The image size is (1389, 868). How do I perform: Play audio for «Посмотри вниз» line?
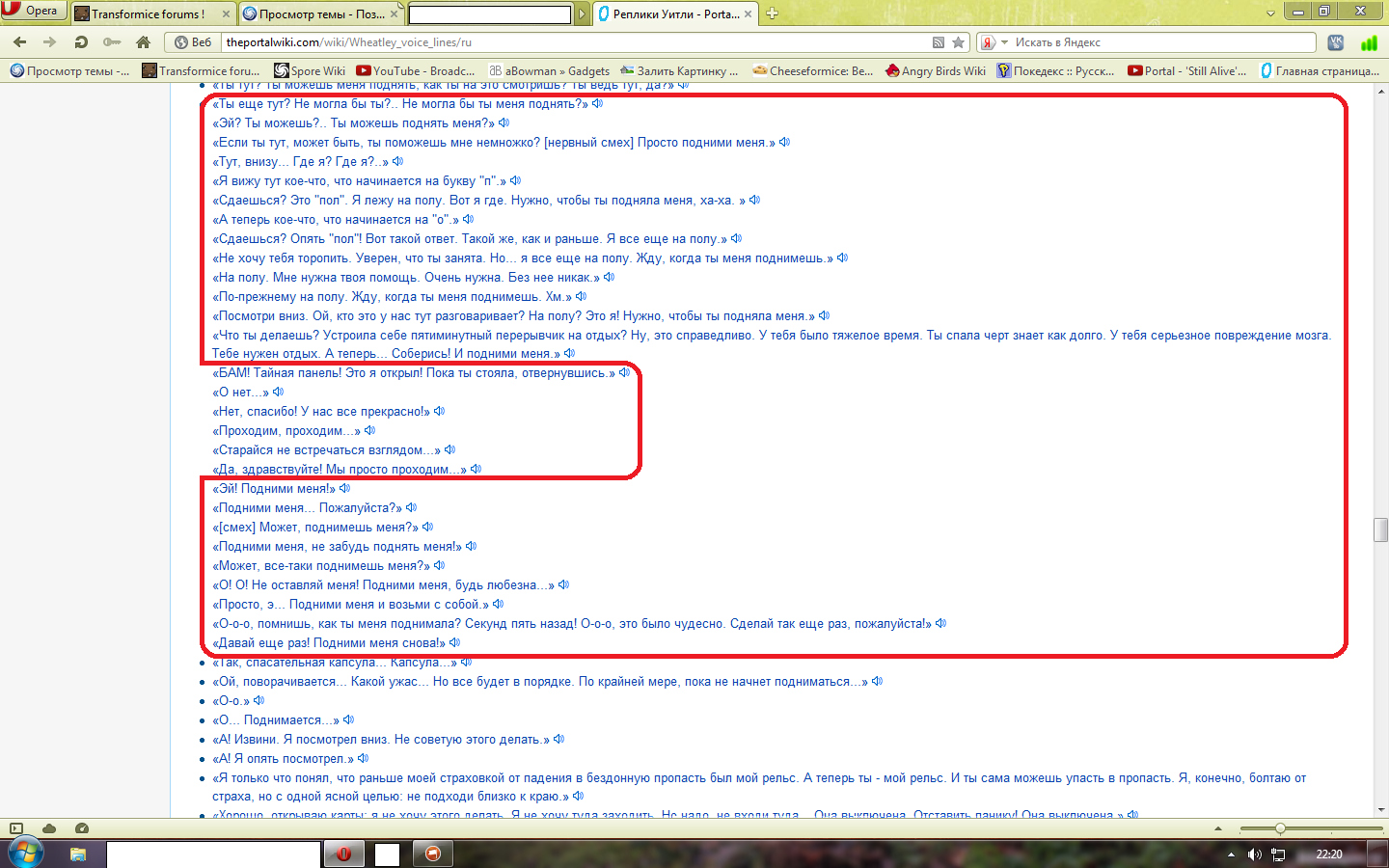coord(825,315)
